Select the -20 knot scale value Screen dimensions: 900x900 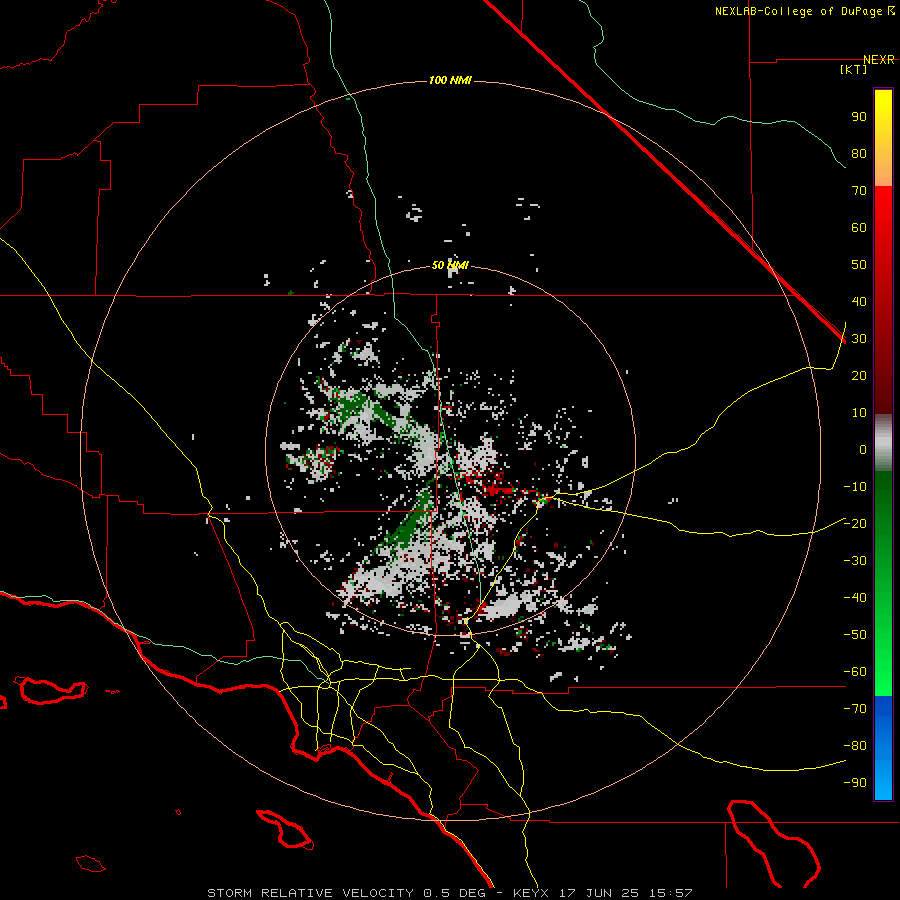point(855,523)
